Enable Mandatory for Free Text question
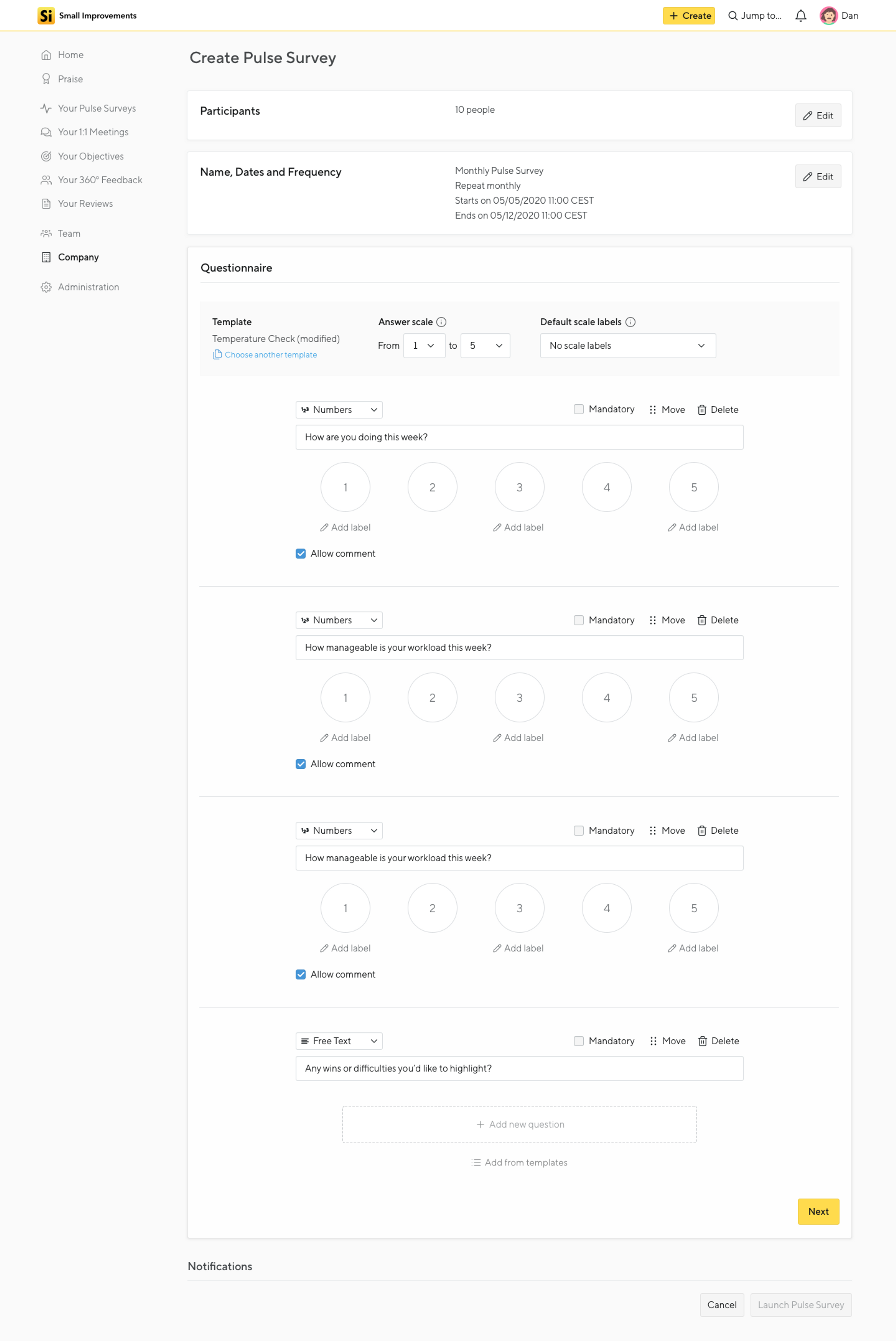 point(579,1041)
